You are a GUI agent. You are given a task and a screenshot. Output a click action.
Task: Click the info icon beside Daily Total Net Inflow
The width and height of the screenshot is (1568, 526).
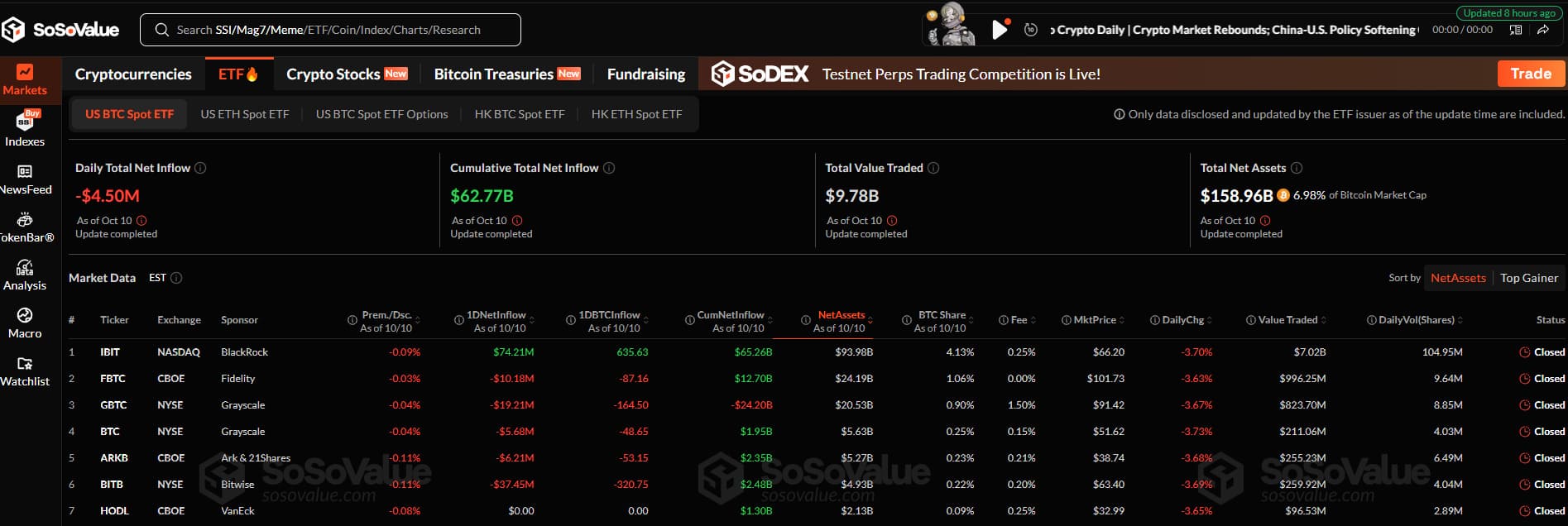point(200,168)
